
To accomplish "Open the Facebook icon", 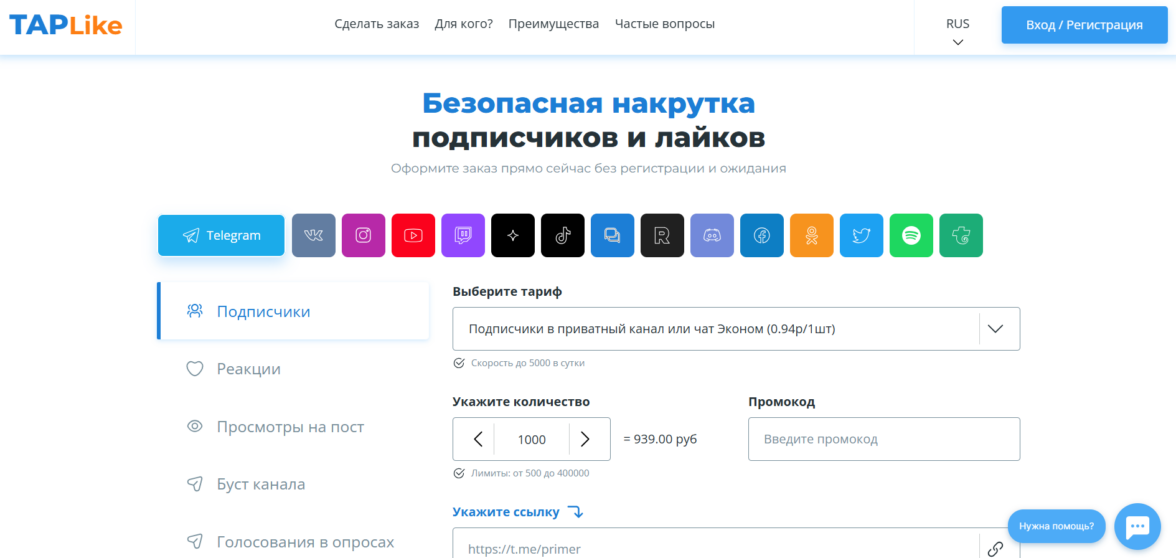I will (762, 236).
